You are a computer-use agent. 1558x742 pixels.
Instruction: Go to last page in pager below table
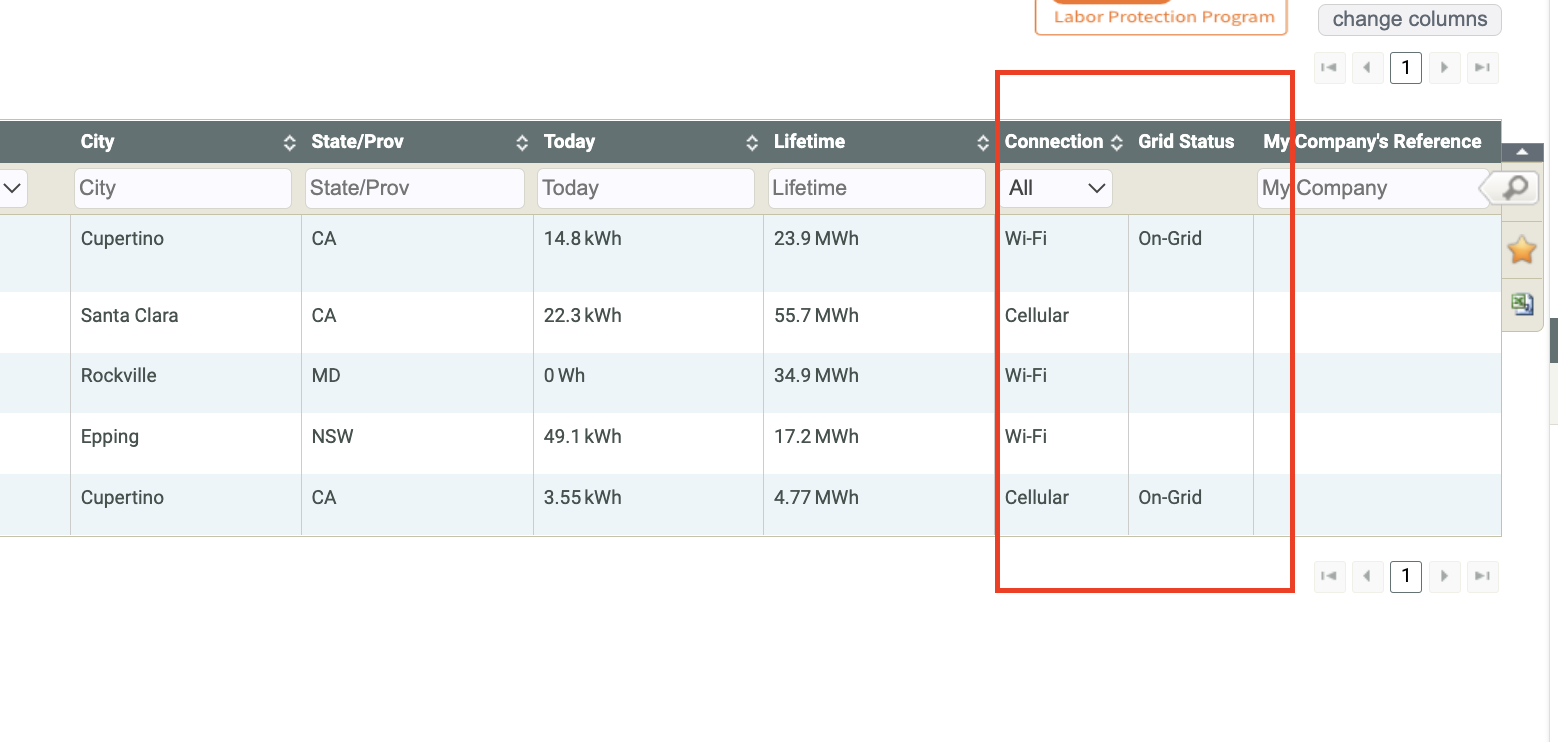click(x=1483, y=576)
